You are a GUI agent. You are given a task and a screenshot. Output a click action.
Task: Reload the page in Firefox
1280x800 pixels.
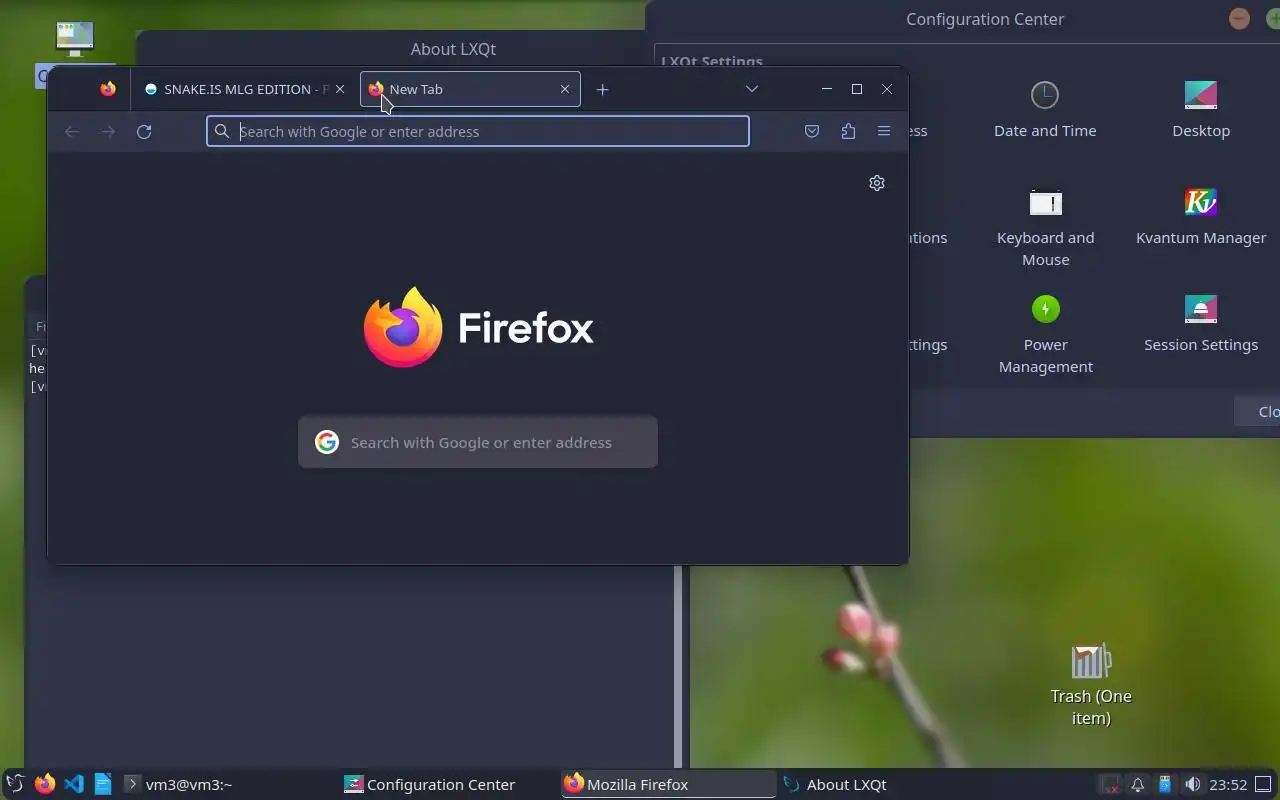144,131
